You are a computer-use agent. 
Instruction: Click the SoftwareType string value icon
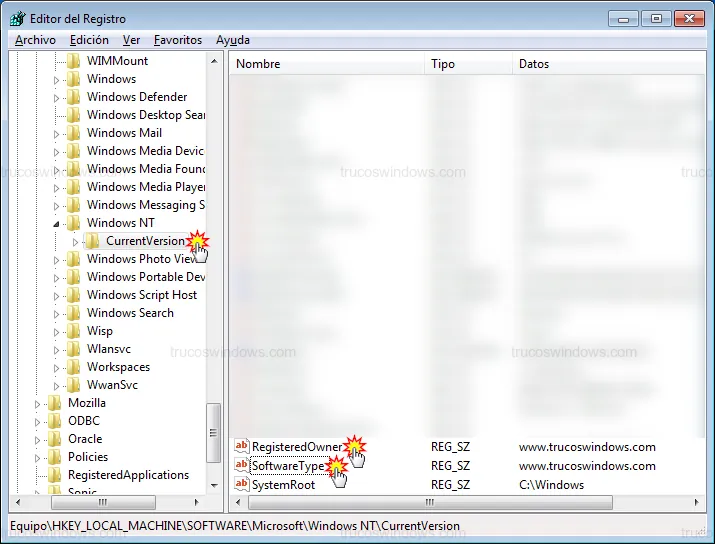(x=241, y=466)
